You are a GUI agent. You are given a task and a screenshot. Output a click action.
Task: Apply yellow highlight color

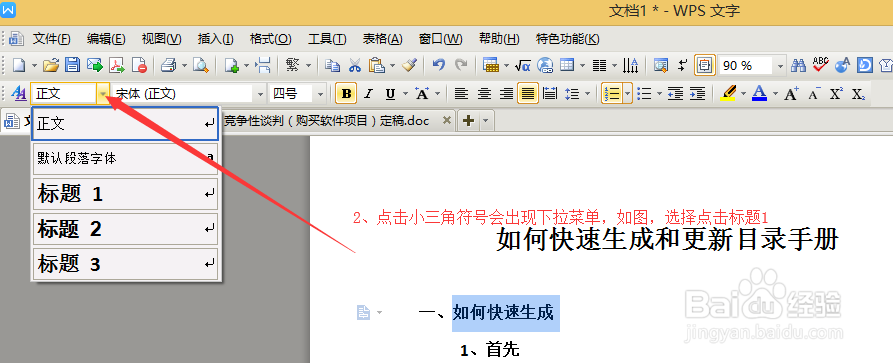(x=728, y=93)
